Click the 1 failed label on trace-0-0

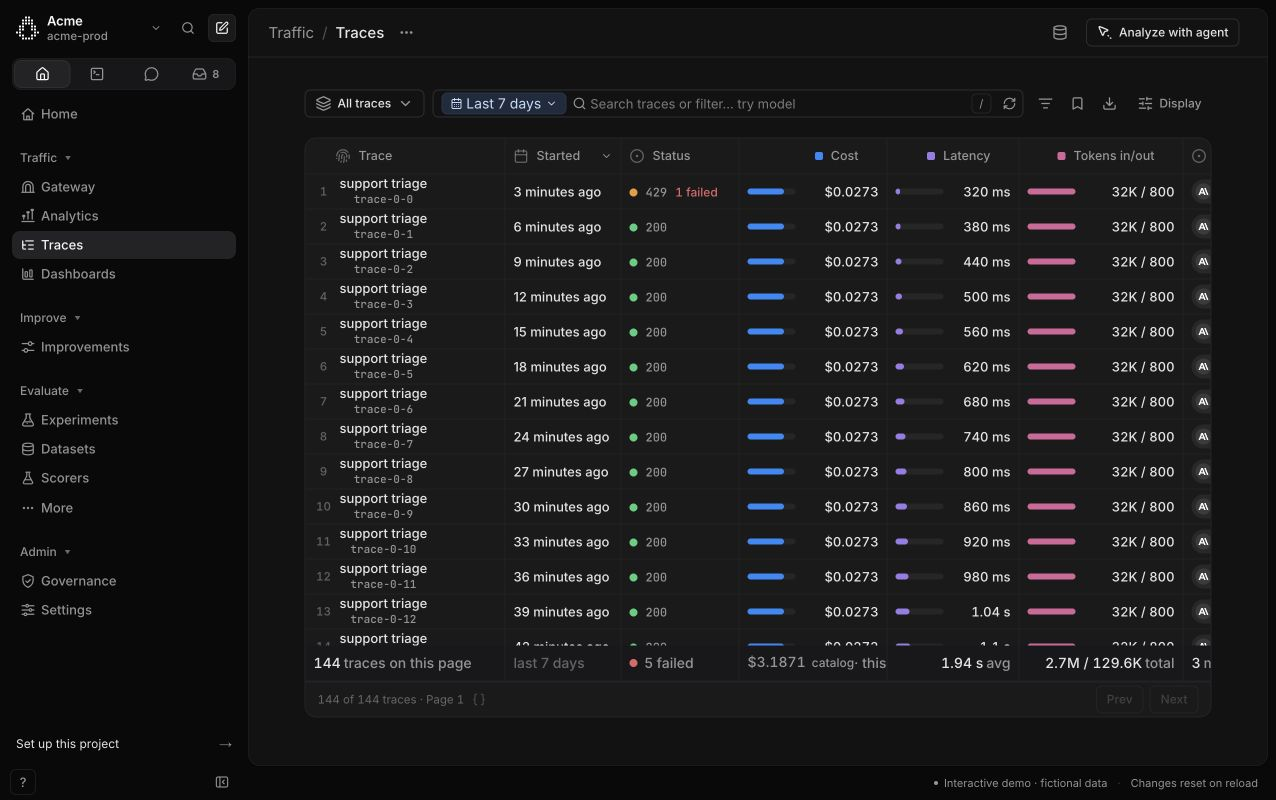(696, 192)
